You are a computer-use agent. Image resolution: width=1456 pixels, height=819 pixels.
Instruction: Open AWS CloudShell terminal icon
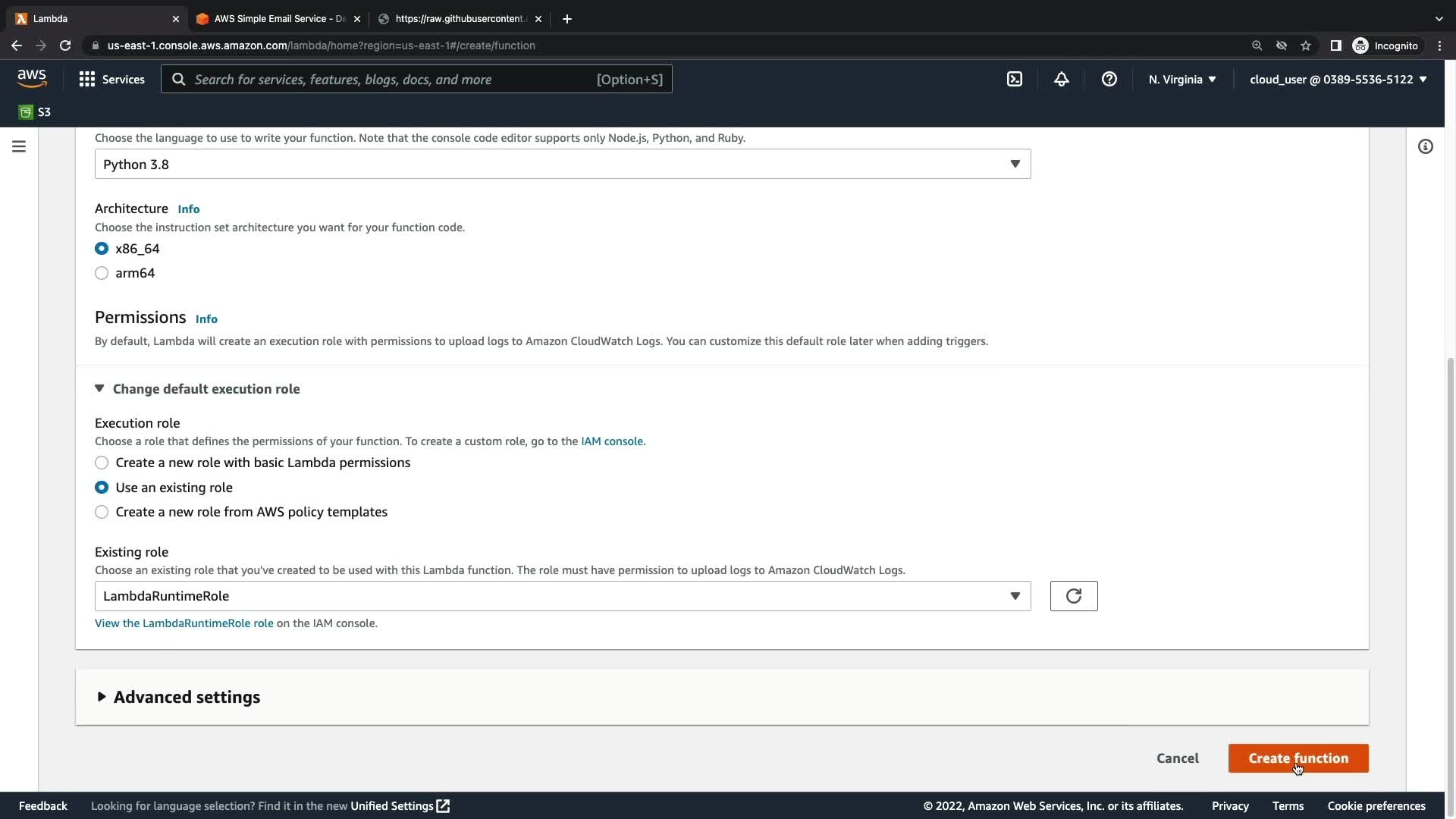tap(1015, 79)
